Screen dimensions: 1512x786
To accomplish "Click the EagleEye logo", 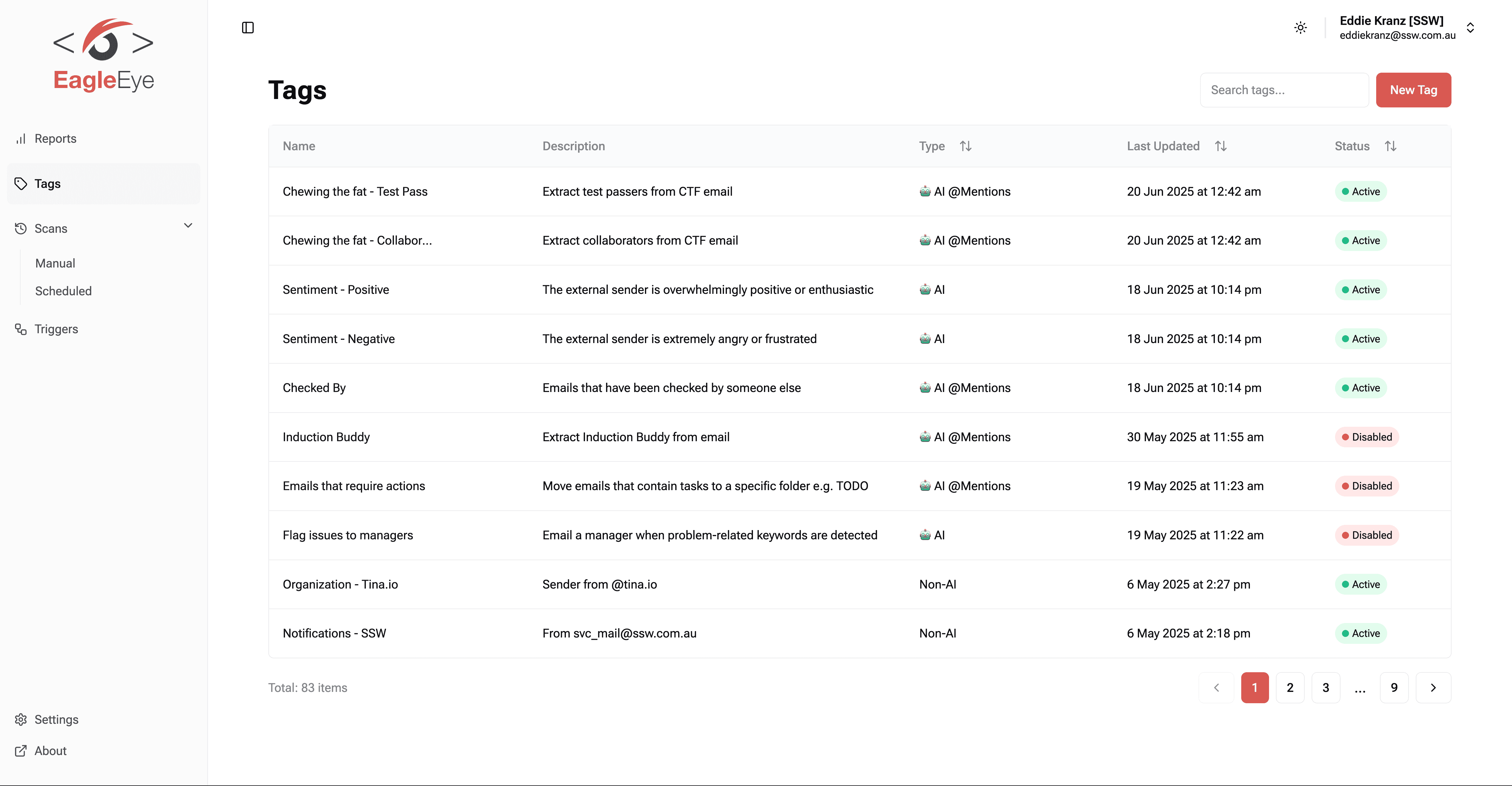I will coord(103,55).
